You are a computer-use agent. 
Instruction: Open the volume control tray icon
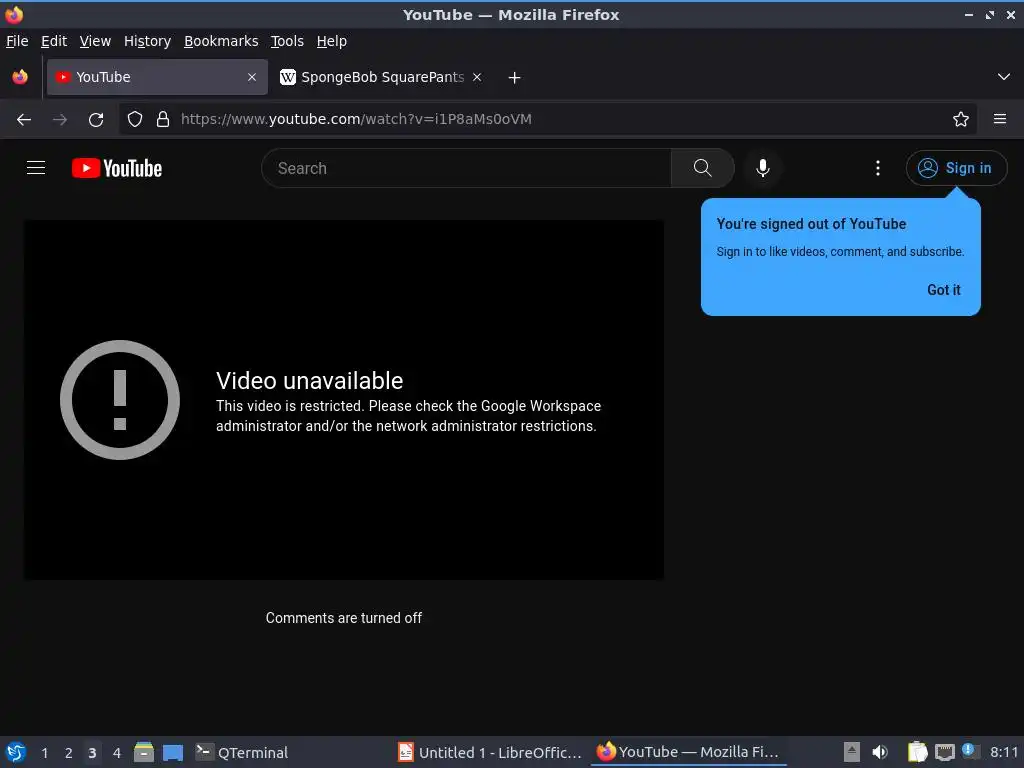click(880, 752)
